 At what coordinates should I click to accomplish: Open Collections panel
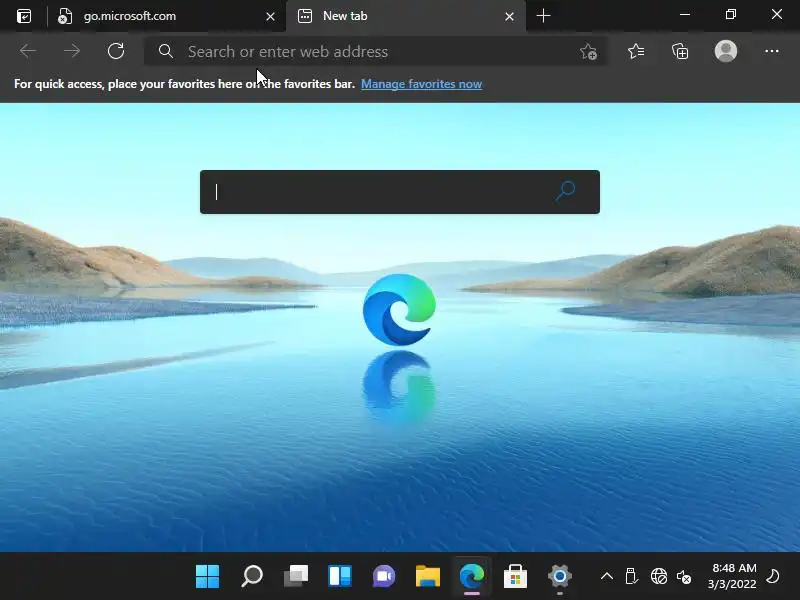click(x=680, y=52)
